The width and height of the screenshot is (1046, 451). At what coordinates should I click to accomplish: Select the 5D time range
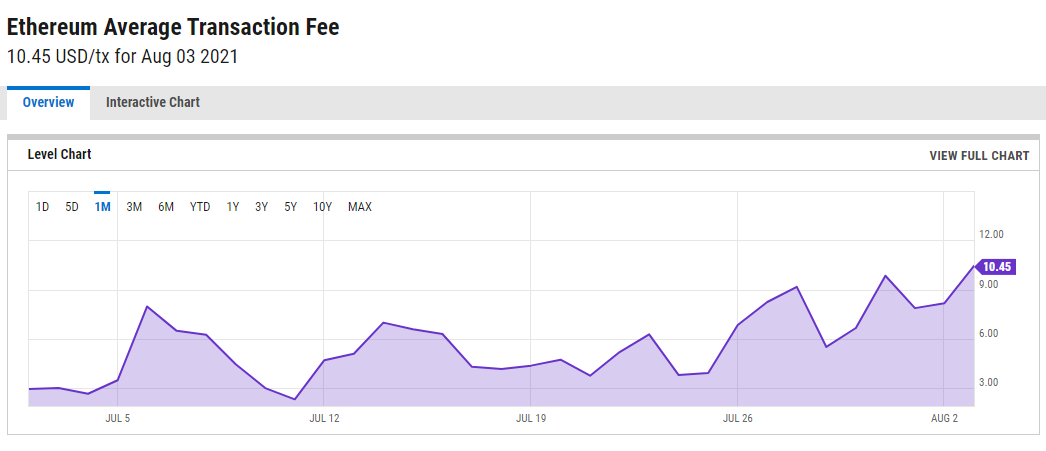tap(72, 207)
